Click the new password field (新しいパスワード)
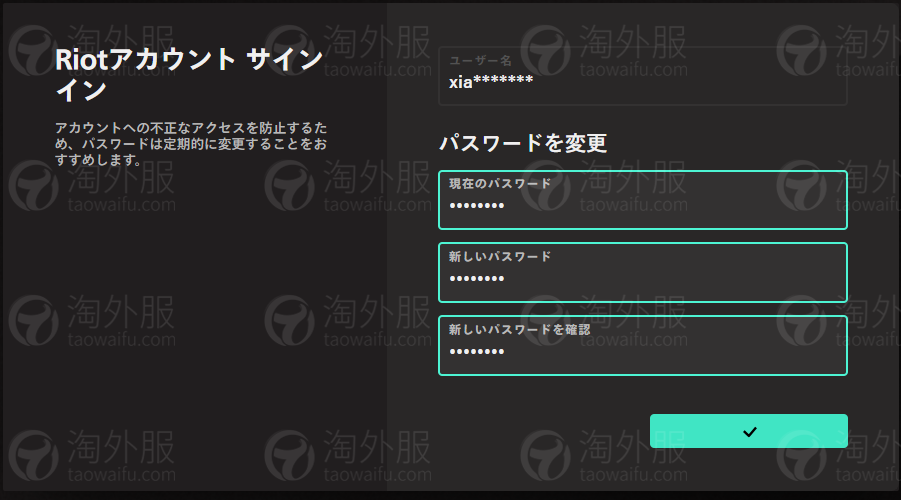Viewport: 901px width, 500px height. point(642,272)
